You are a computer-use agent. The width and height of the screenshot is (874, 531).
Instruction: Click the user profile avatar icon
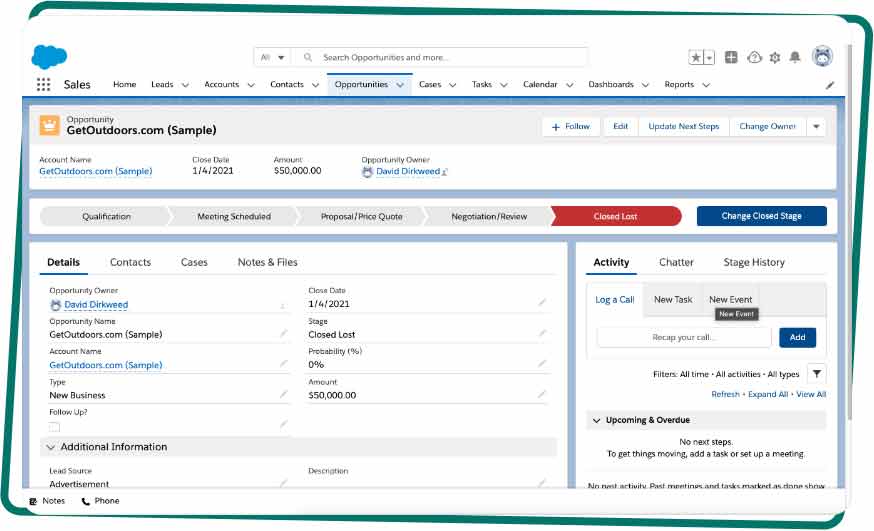pyautogui.click(x=822, y=57)
